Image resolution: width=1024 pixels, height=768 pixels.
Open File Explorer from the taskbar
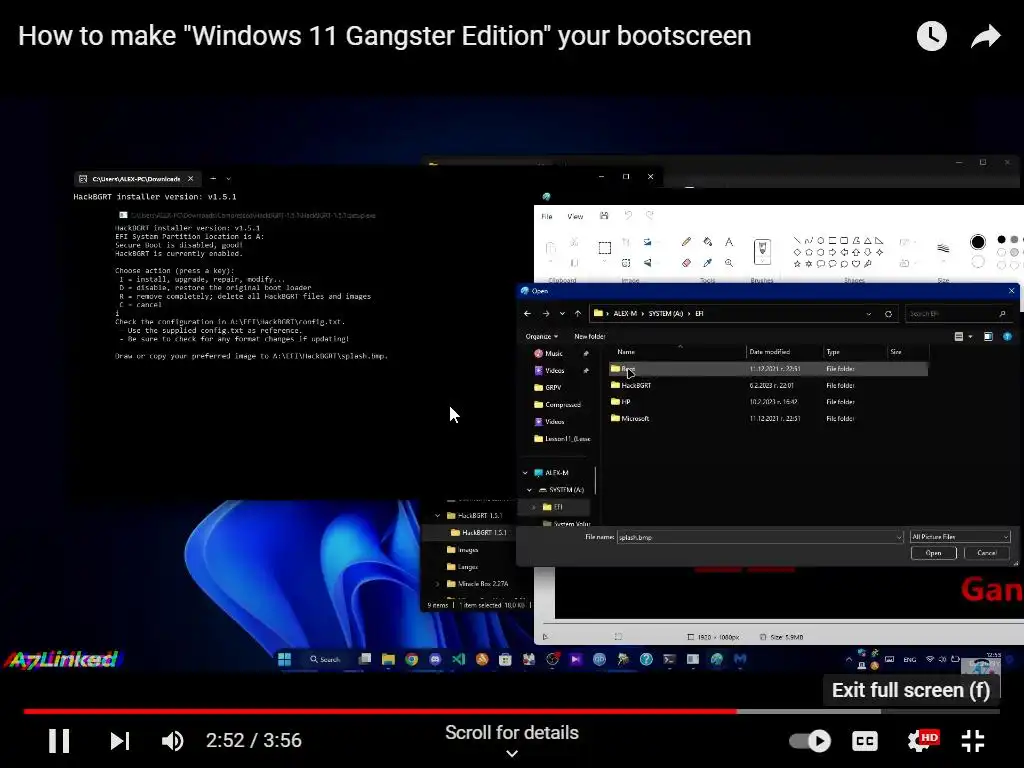click(x=388, y=660)
